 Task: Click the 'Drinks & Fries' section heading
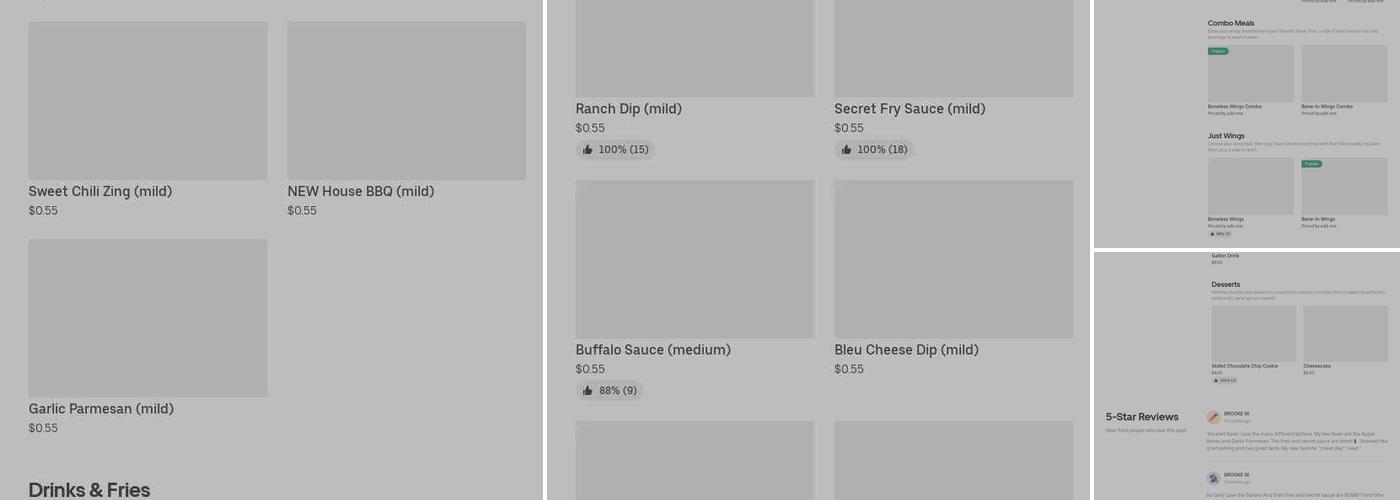pos(89,489)
